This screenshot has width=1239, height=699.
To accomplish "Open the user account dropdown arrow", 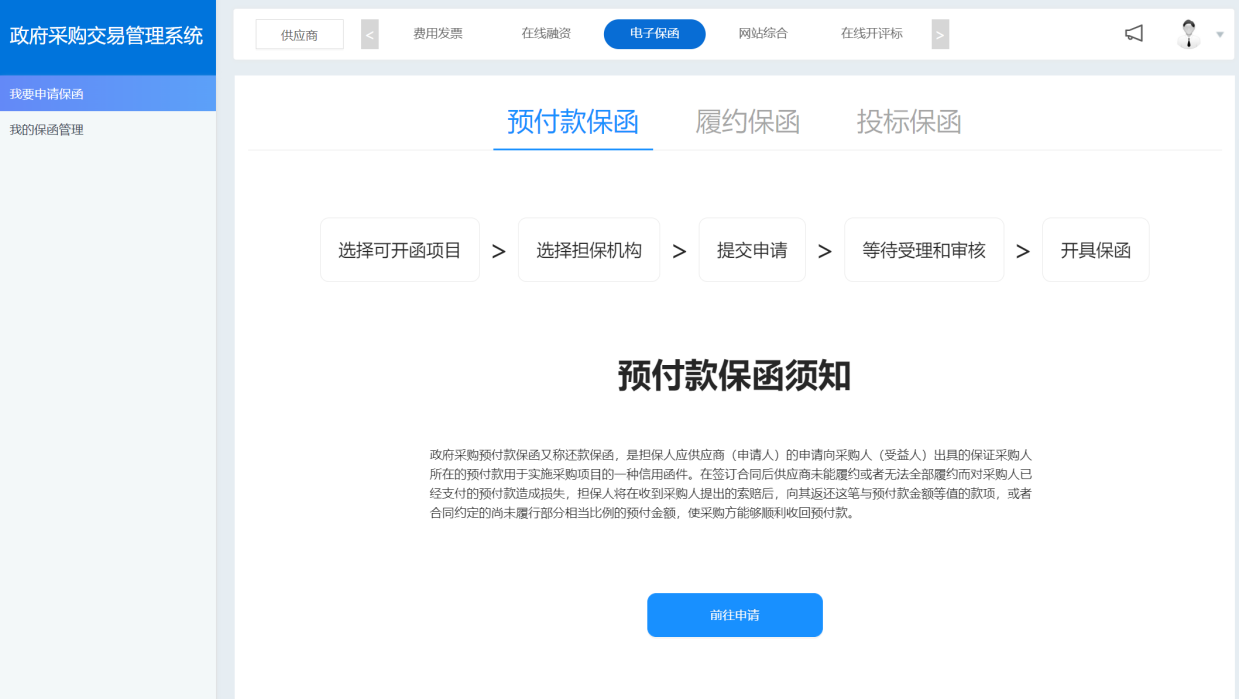I will coord(1220,35).
